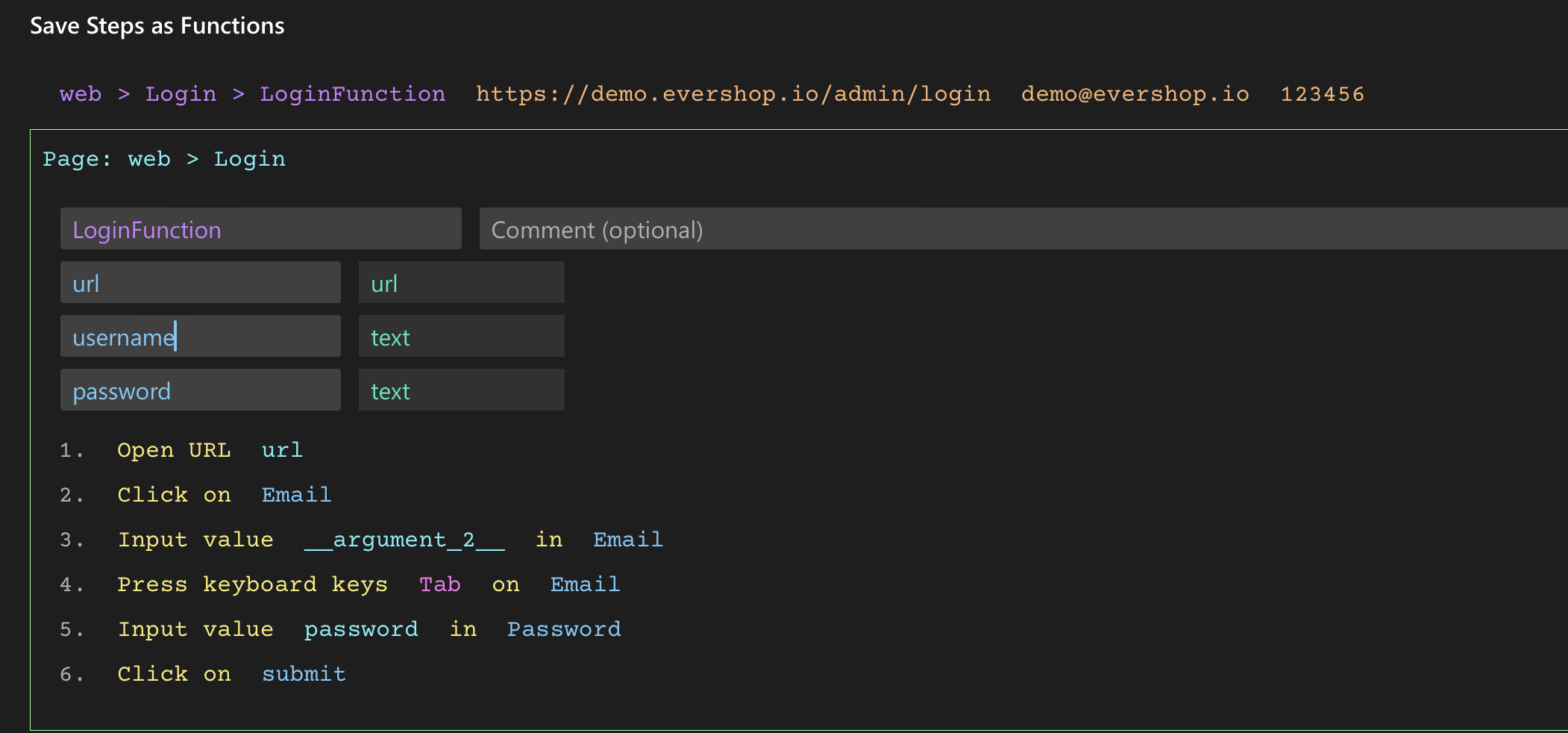The width and height of the screenshot is (1568, 733).
Task: Click the LoginFunction function name field
Action: (x=260, y=229)
